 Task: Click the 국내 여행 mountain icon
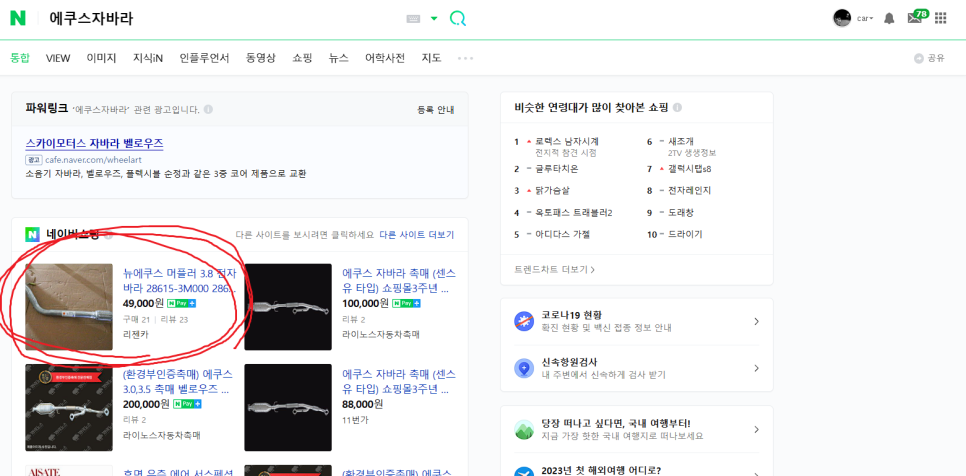click(524, 429)
